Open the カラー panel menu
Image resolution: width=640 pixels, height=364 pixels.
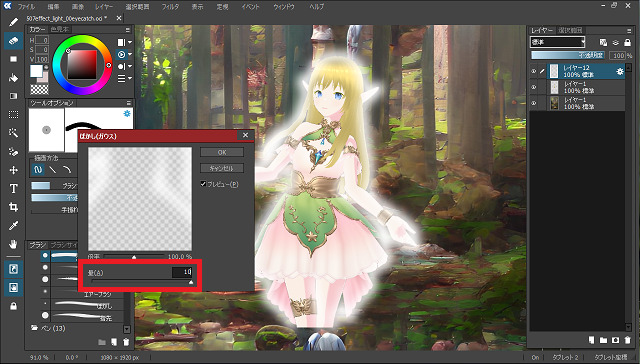128,30
